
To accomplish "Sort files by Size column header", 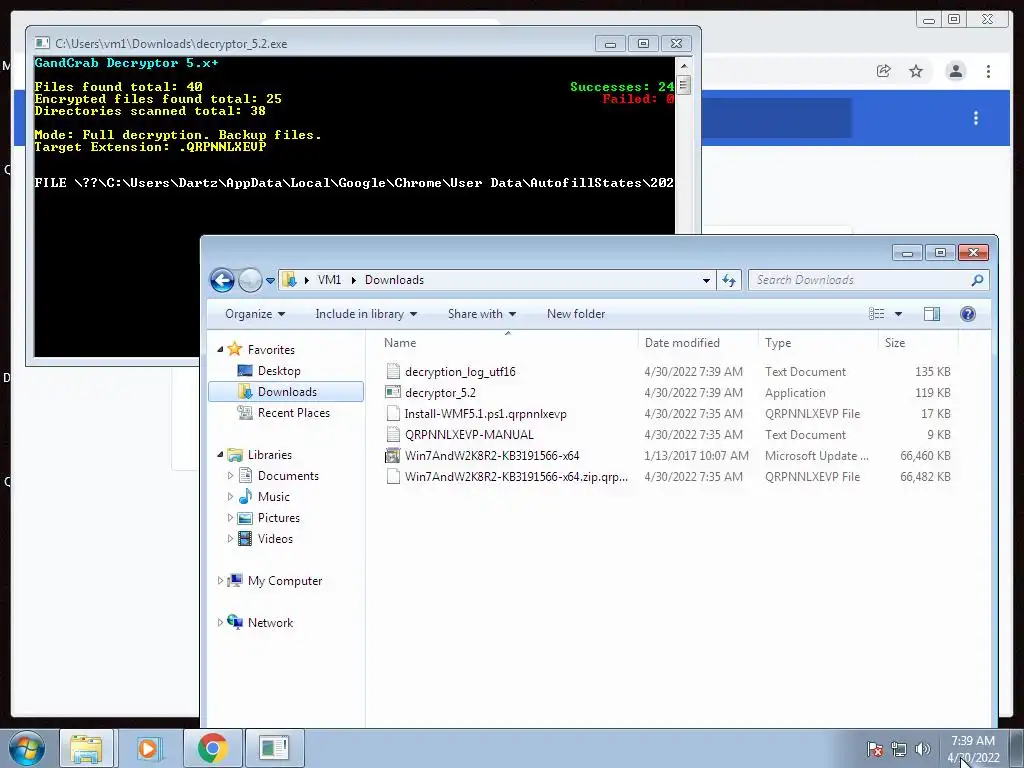I will point(895,343).
